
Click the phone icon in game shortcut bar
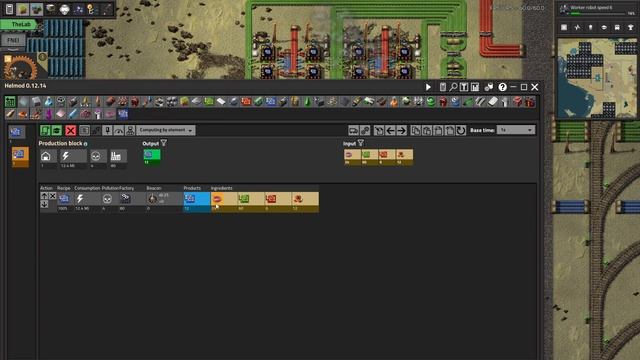[9, 9]
